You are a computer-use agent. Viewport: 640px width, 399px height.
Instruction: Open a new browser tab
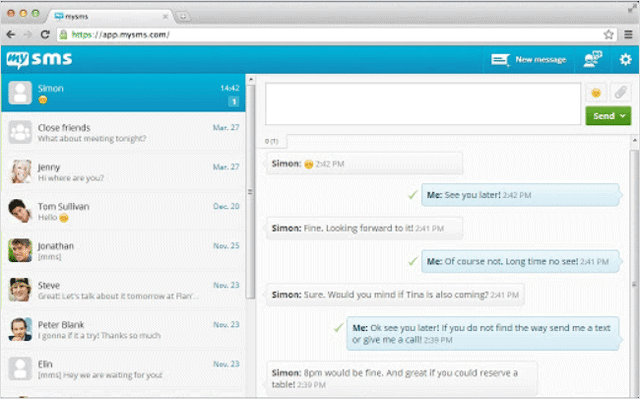[x=183, y=17]
